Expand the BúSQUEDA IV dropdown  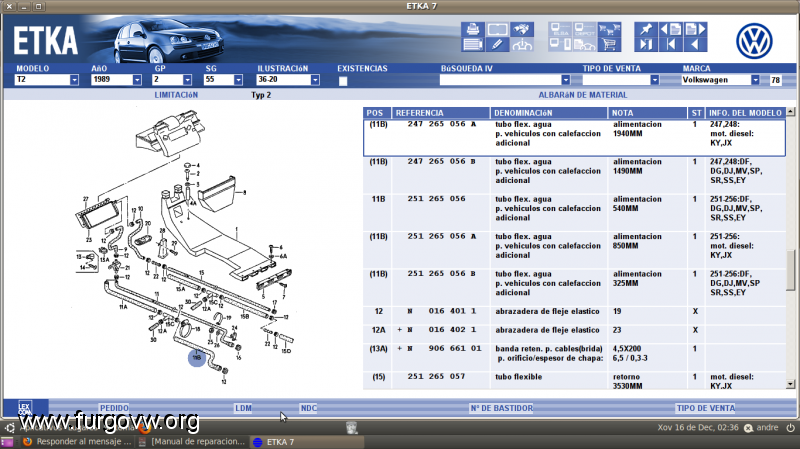(565, 80)
